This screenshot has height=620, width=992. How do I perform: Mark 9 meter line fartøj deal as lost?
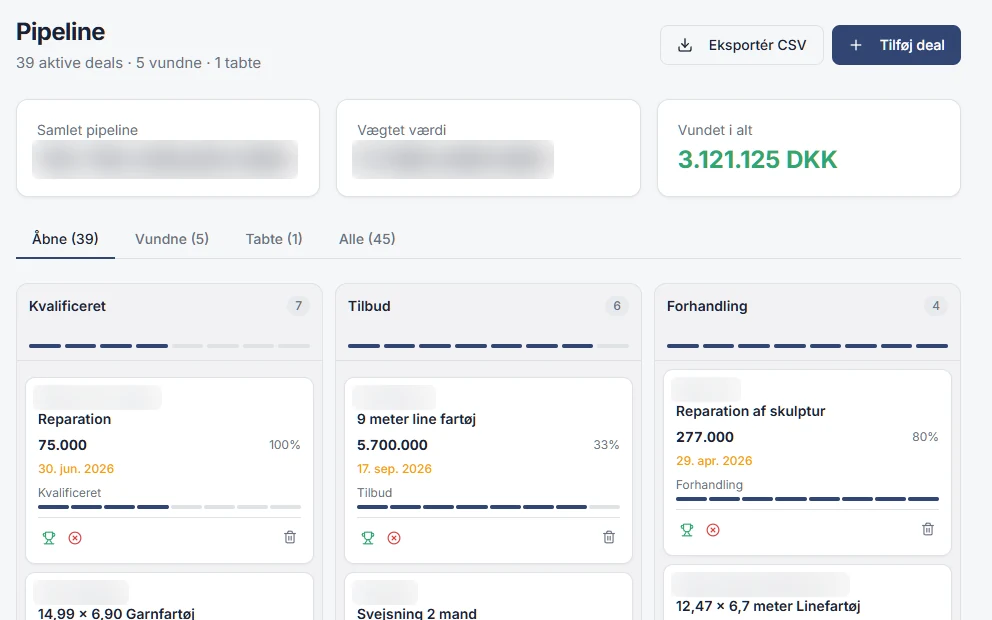point(394,538)
